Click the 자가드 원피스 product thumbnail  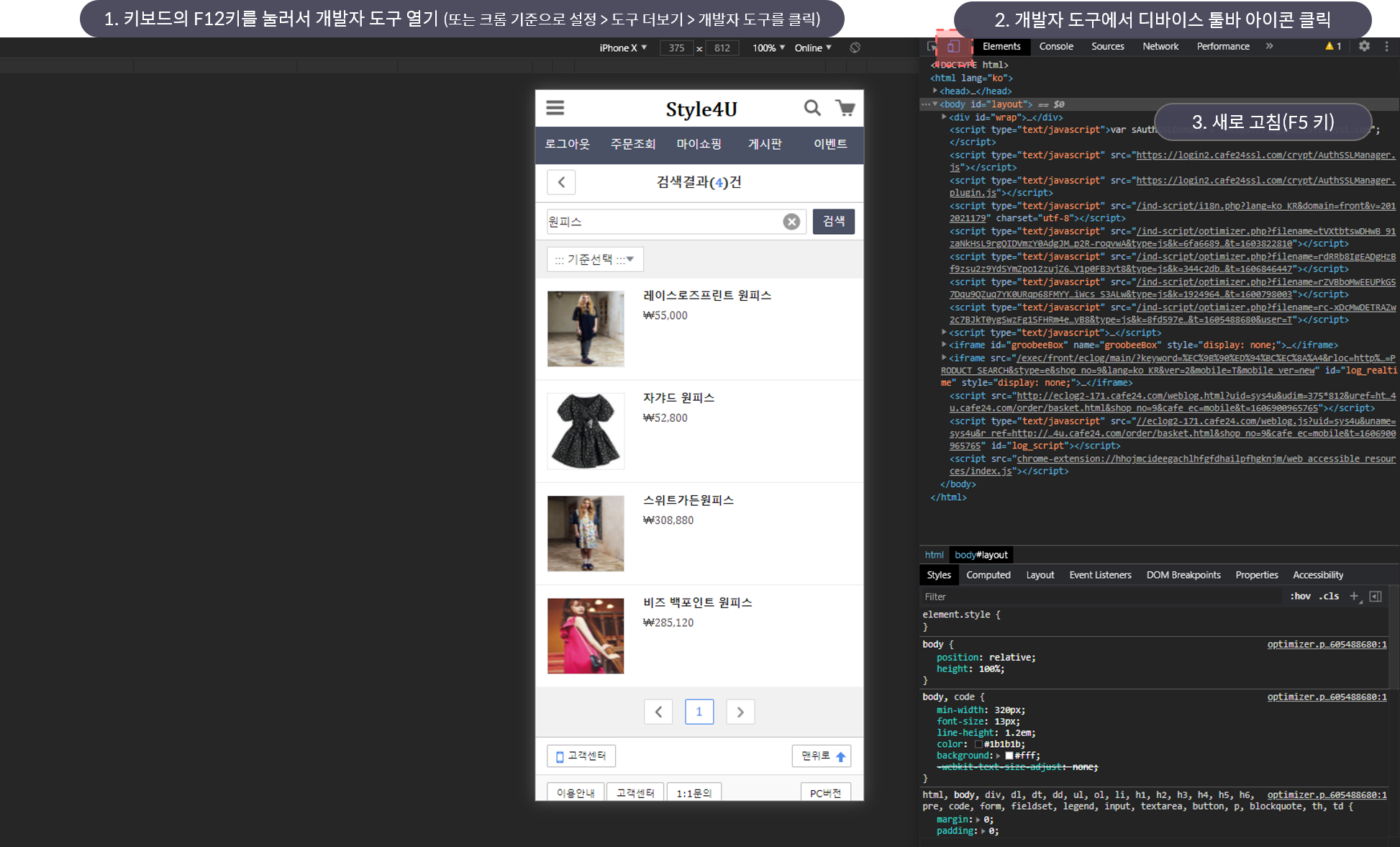coord(586,431)
